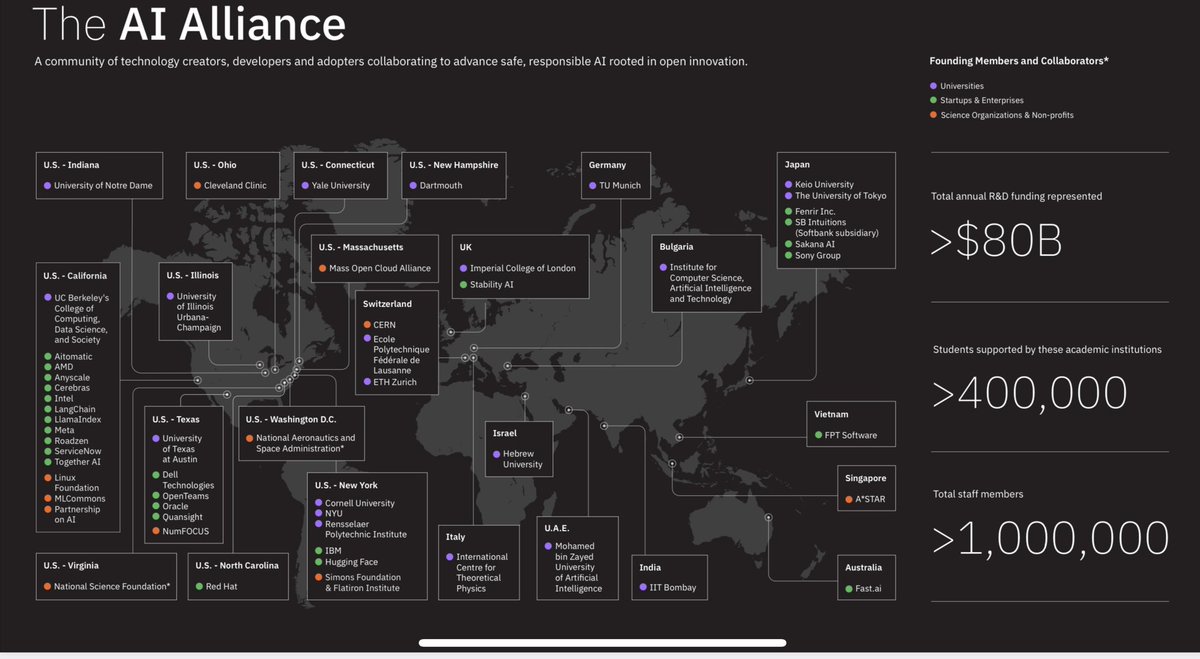Image resolution: width=1200 pixels, height=659 pixels.
Task: Select "ServiceNow" under California
Action: pos(79,451)
